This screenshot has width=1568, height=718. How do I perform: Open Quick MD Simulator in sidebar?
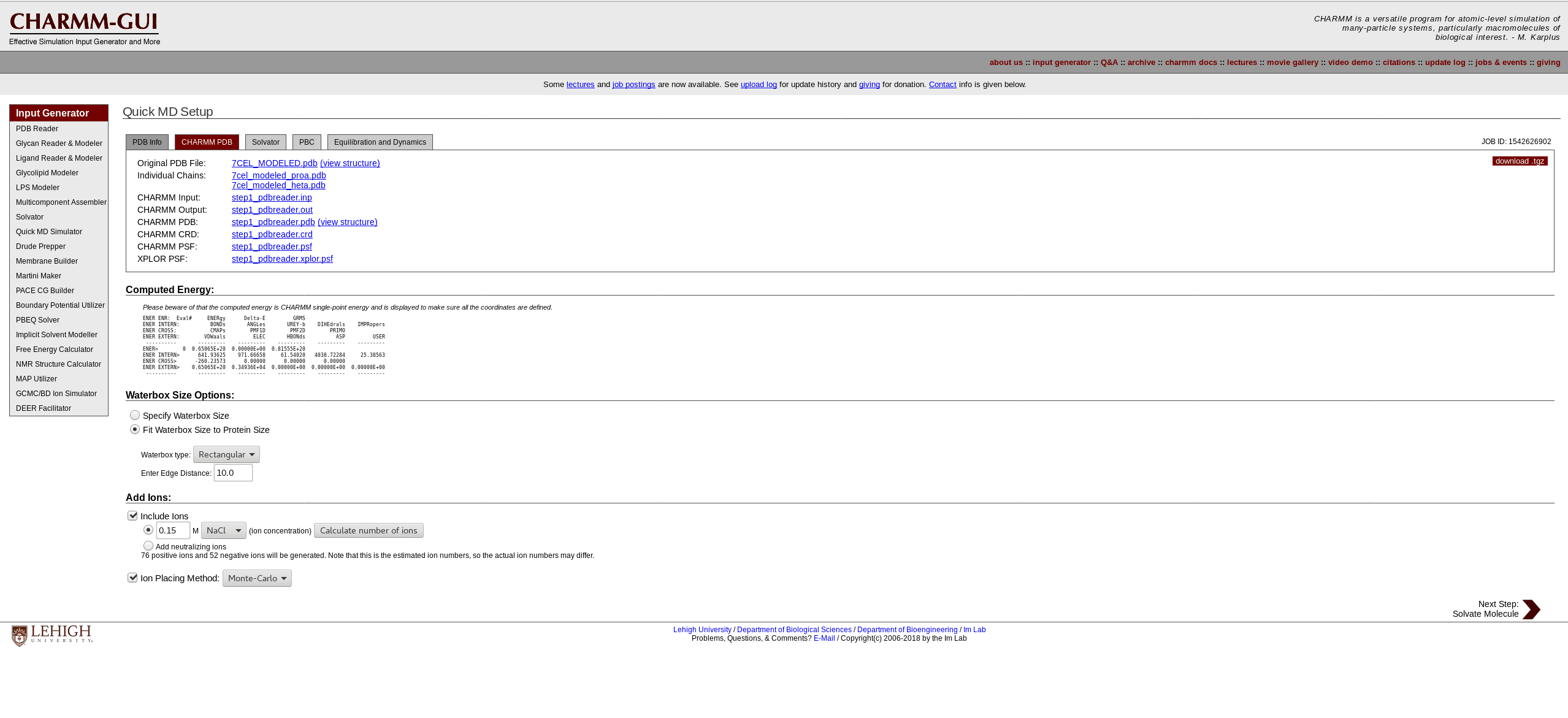[49, 232]
